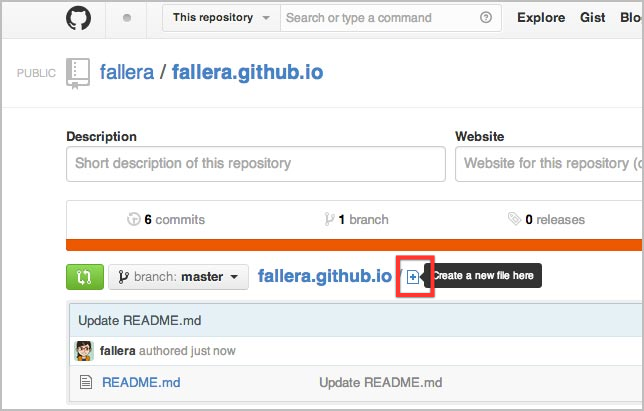Open the fallera.github.io breadcrumb path link

(x=324, y=276)
